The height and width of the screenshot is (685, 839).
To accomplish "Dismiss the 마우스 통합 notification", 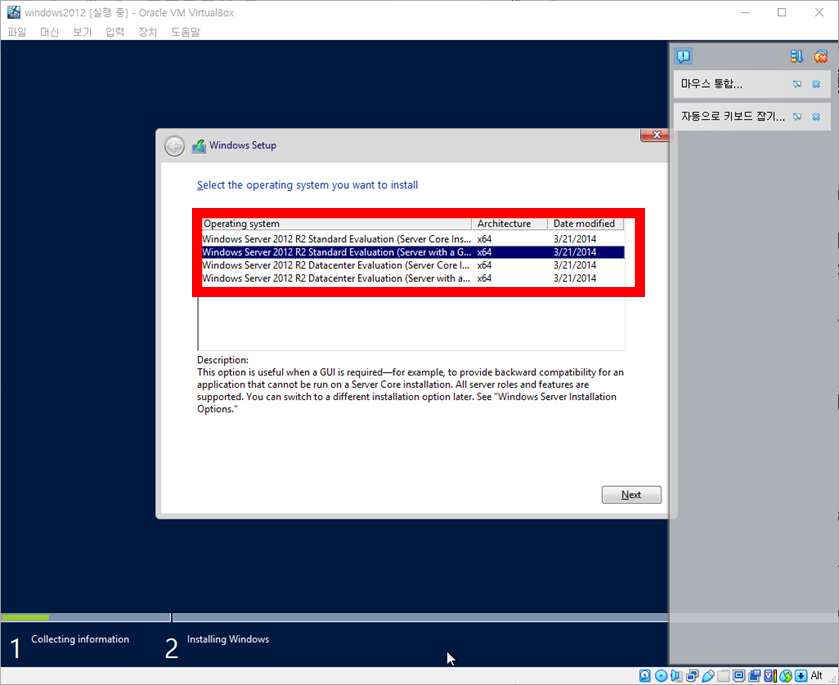I will point(816,84).
